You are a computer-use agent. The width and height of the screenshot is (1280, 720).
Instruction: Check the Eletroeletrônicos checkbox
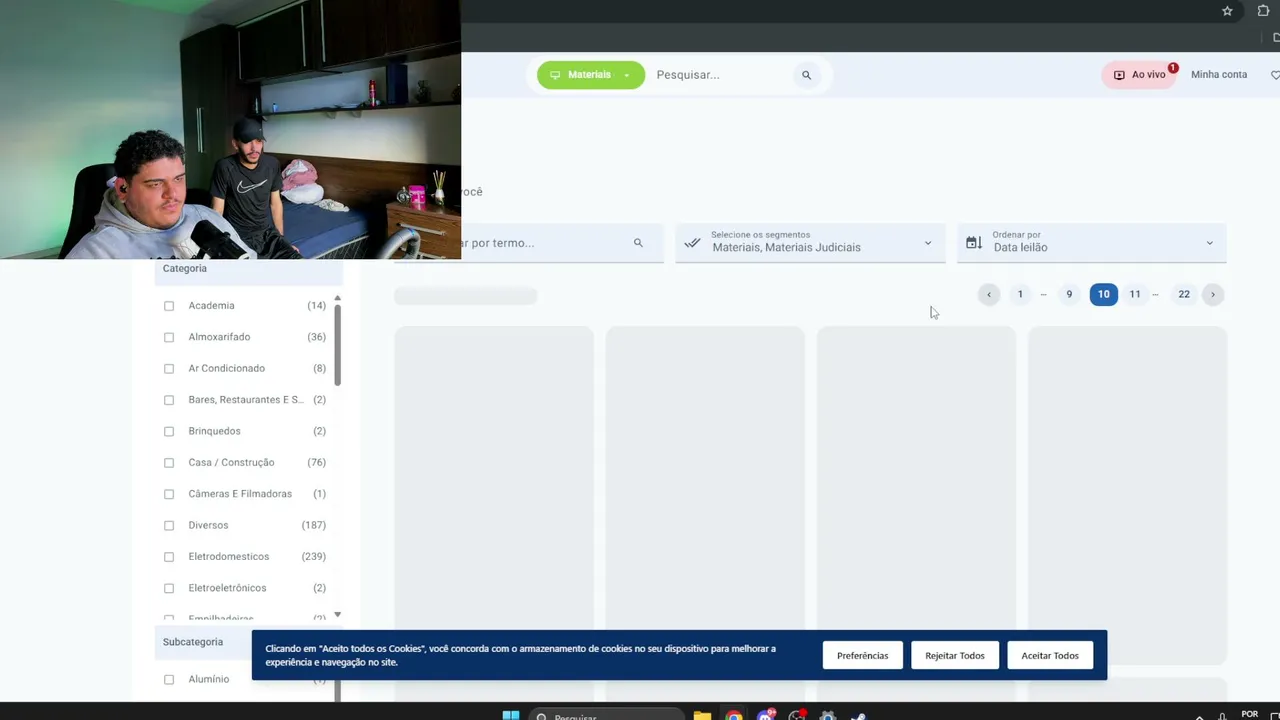(x=169, y=588)
